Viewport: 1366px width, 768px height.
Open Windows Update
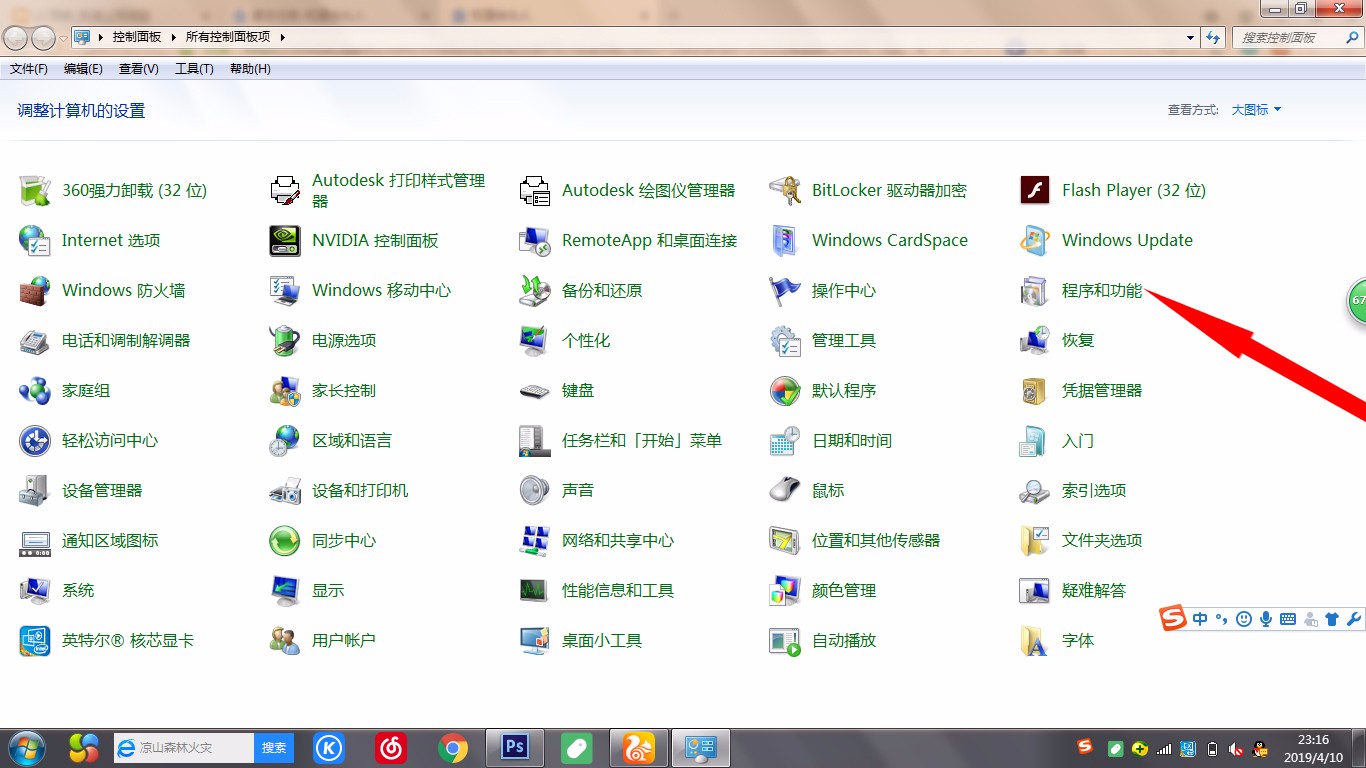tap(1128, 240)
